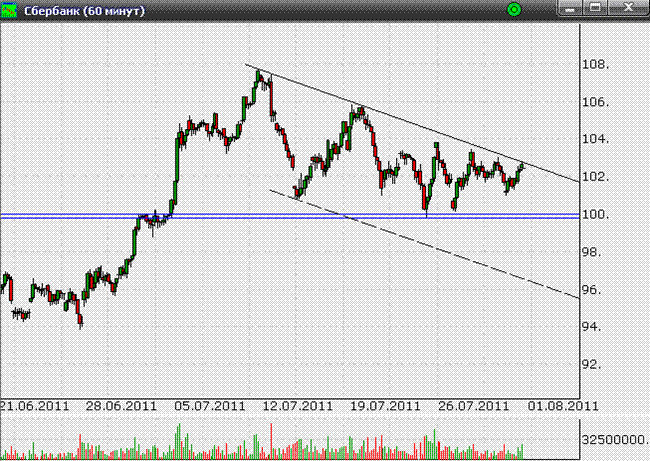Click the title text Сбербанк (60 минут)

pos(84,10)
